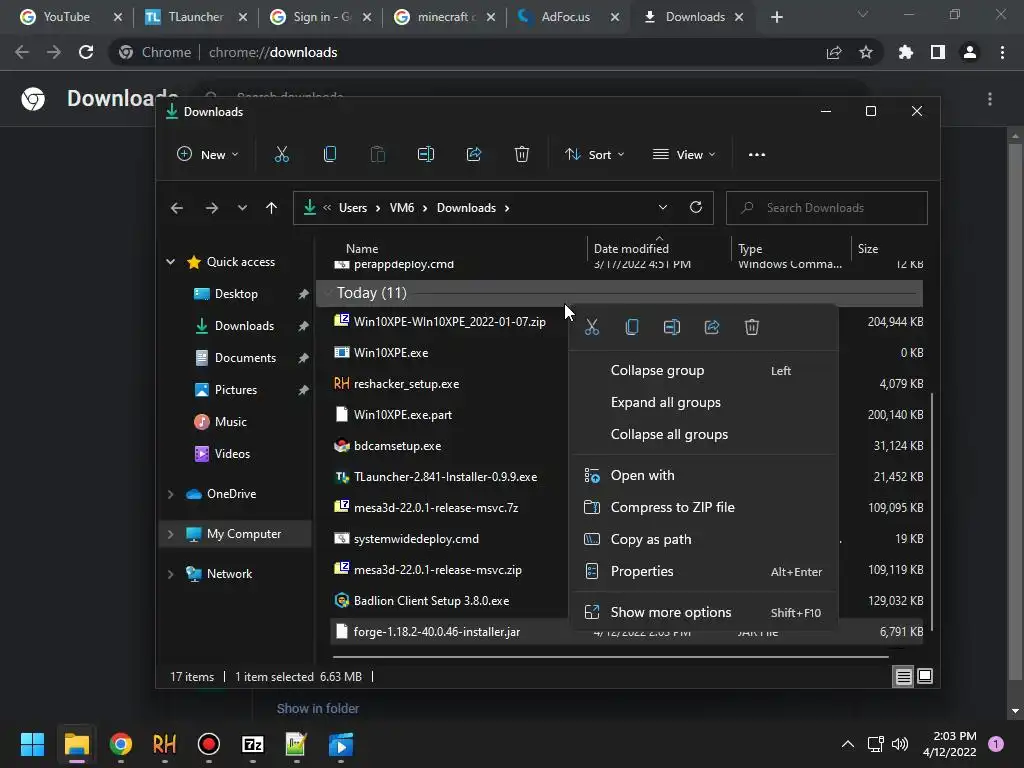Open the recent locations chevron by the nav arrows

[x=242, y=208]
